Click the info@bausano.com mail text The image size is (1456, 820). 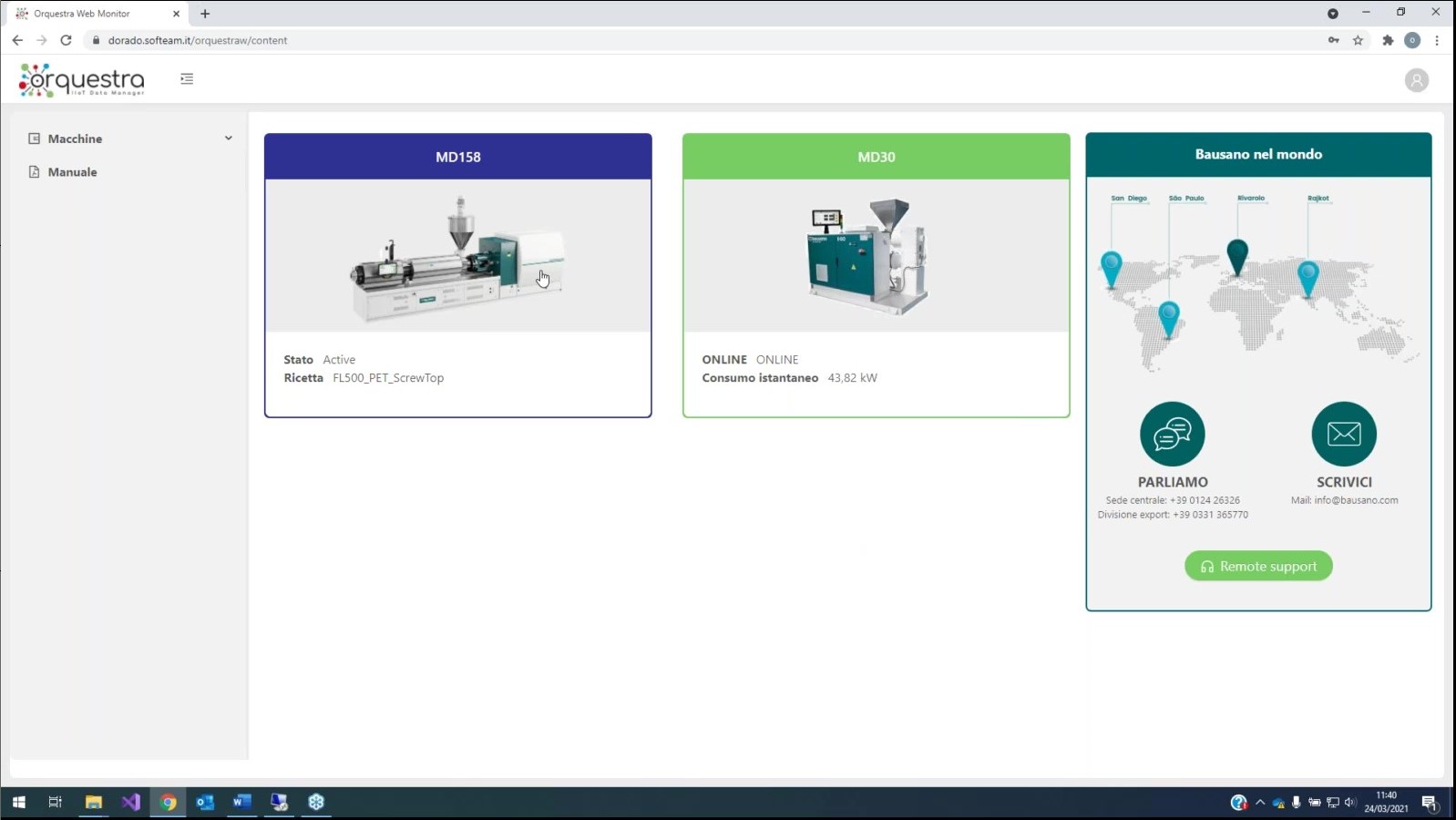[x=1356, y=500]
